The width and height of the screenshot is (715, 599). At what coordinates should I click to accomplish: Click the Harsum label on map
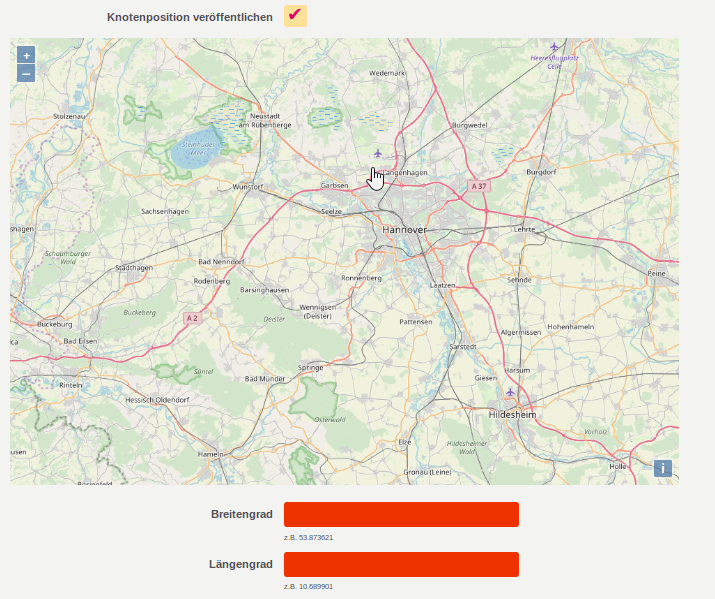(x=517, y=370)
